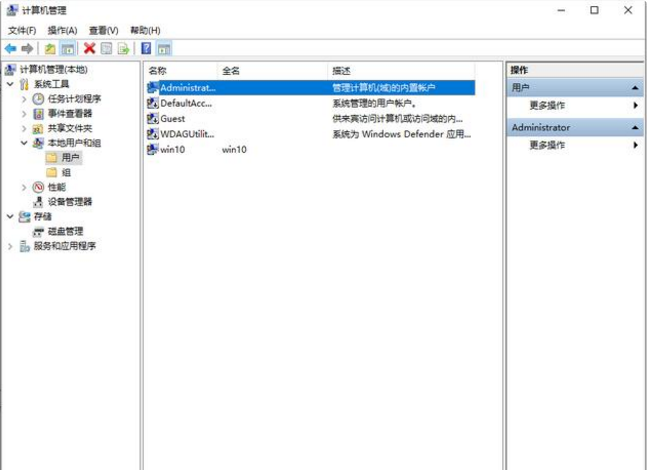The image size is (647, 470).
Task: Collapse the 本地用户和组 node
Action: (24, 143)
